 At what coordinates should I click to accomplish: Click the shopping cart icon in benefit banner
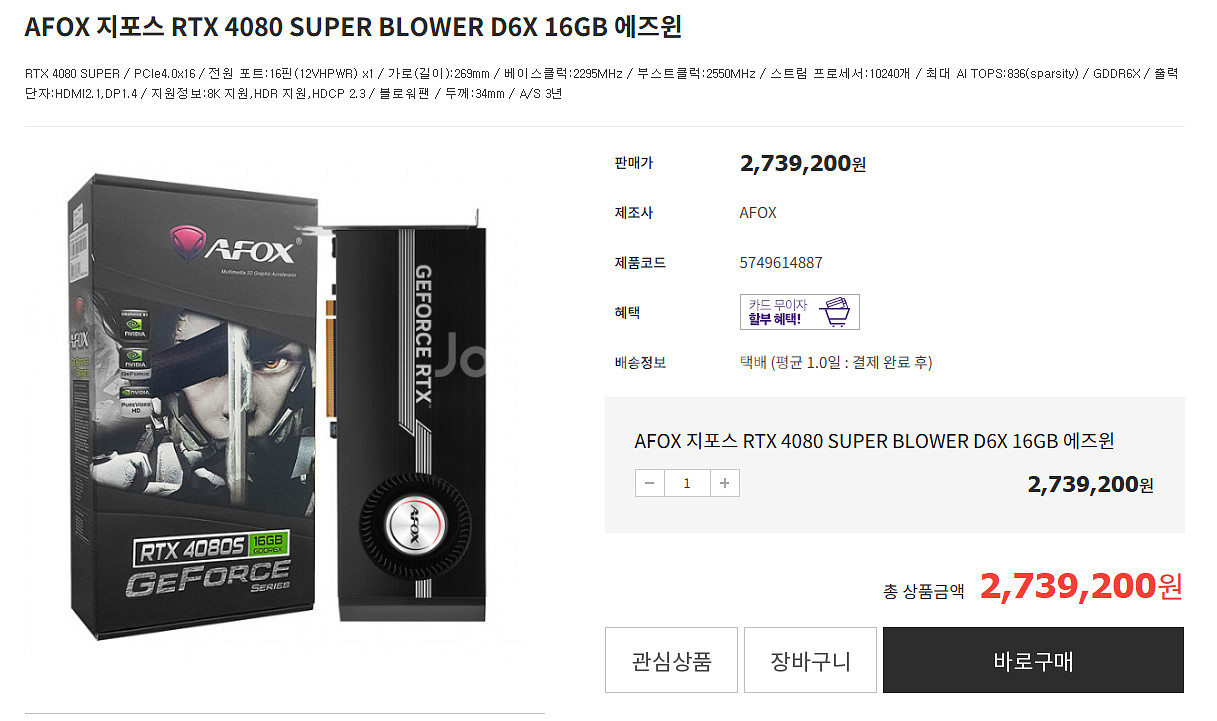838,312
